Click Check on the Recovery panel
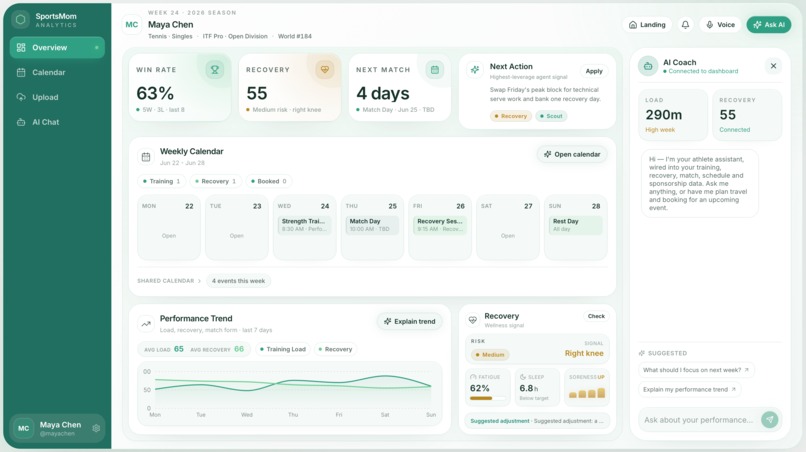Image resolution: width=806 pixels, height=452 pixels. pyautogui.click(x=596, y=316)
